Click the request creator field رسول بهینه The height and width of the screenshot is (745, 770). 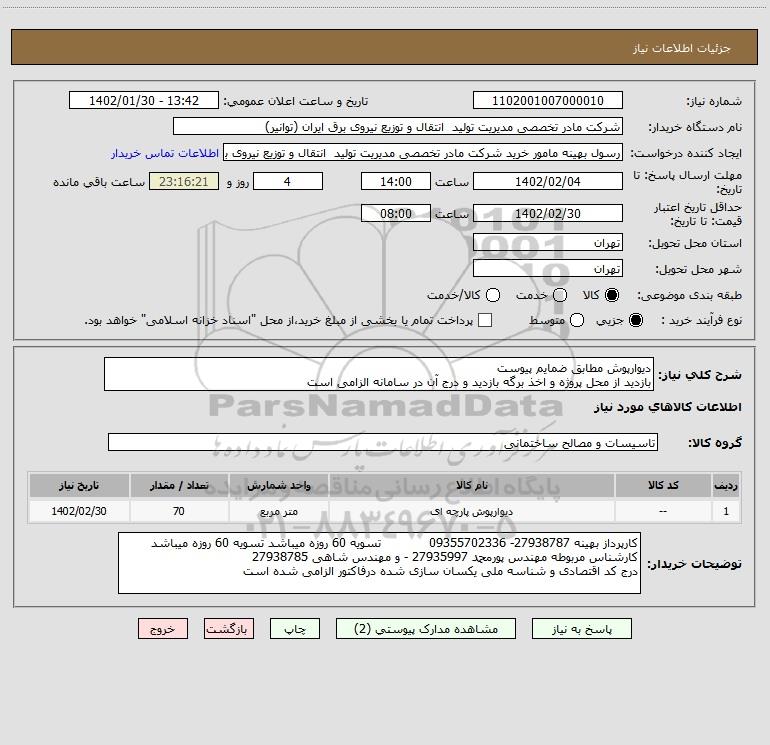click(x=423, y=153)
